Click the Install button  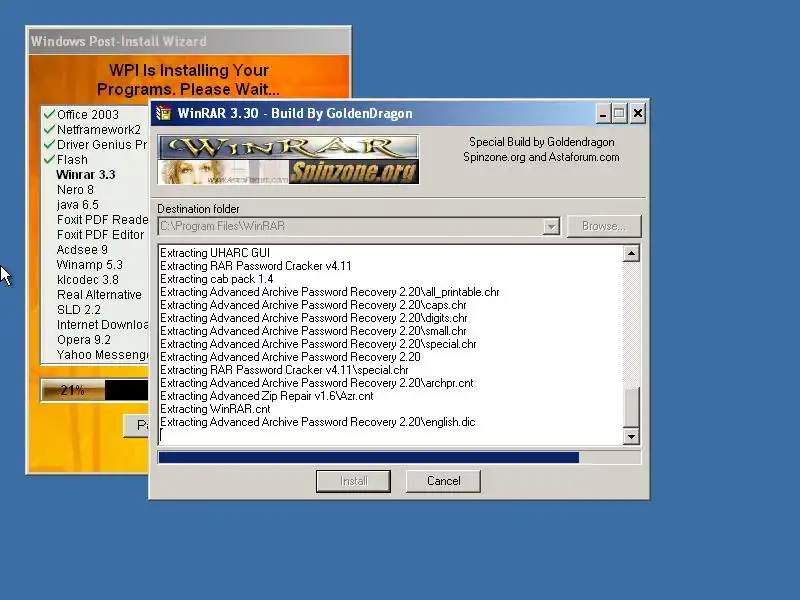(354, 481)
